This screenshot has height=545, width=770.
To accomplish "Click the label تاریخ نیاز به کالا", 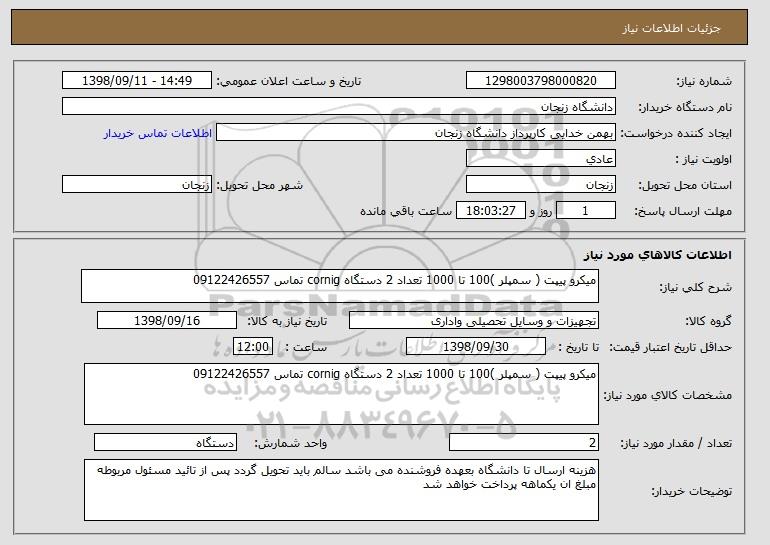I will pos(287,321).
